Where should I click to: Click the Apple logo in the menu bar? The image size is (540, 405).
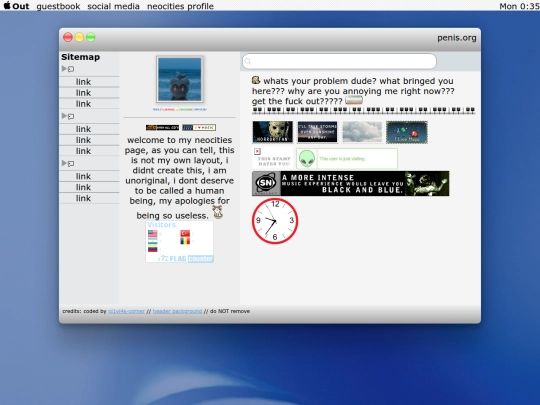[x=7, y=6]
